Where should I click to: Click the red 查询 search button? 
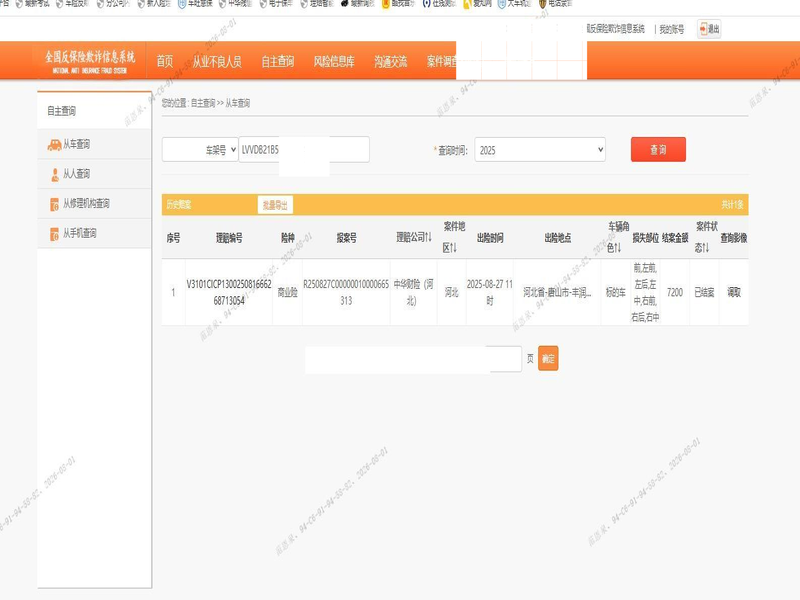658,149
